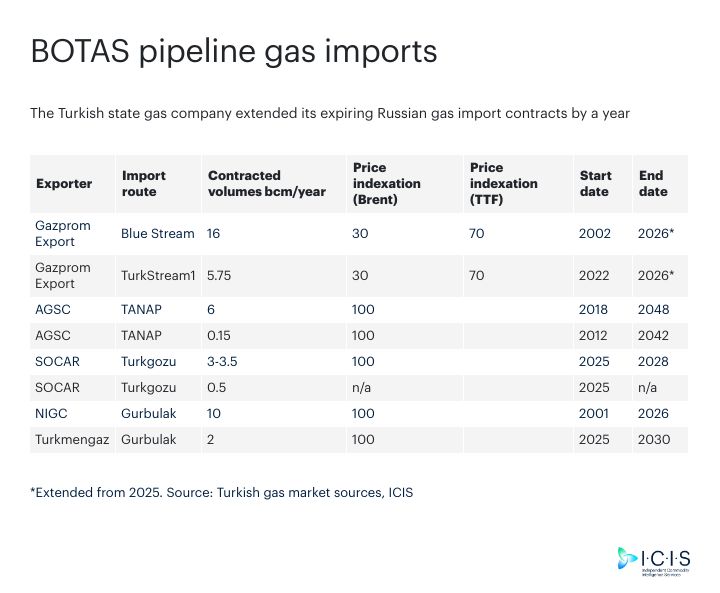Click the footnote "Extended from 2025" source text
The width and height of the screenshot is (720, 593).
tap(221, 494)
